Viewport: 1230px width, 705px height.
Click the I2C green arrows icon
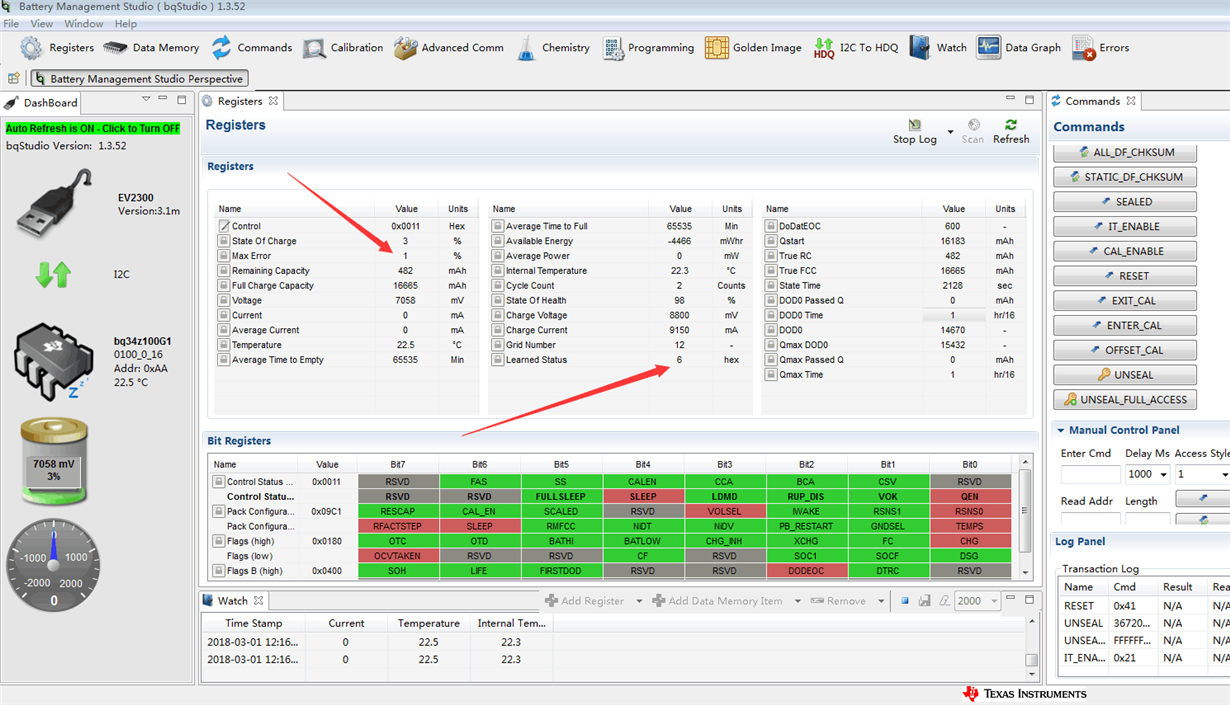coord(53,274)
